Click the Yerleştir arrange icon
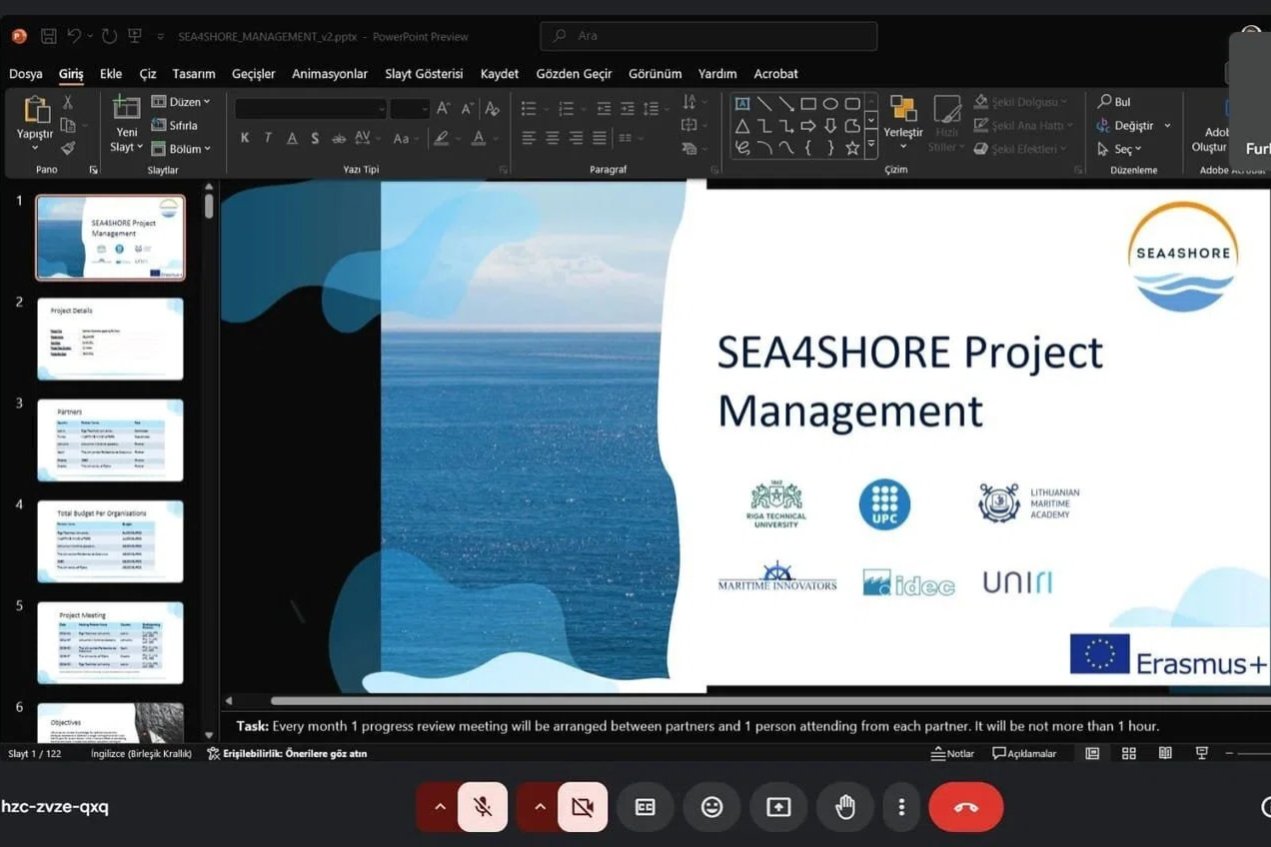This screenshot has height=847, width=1271. click(x=903, y=108)
